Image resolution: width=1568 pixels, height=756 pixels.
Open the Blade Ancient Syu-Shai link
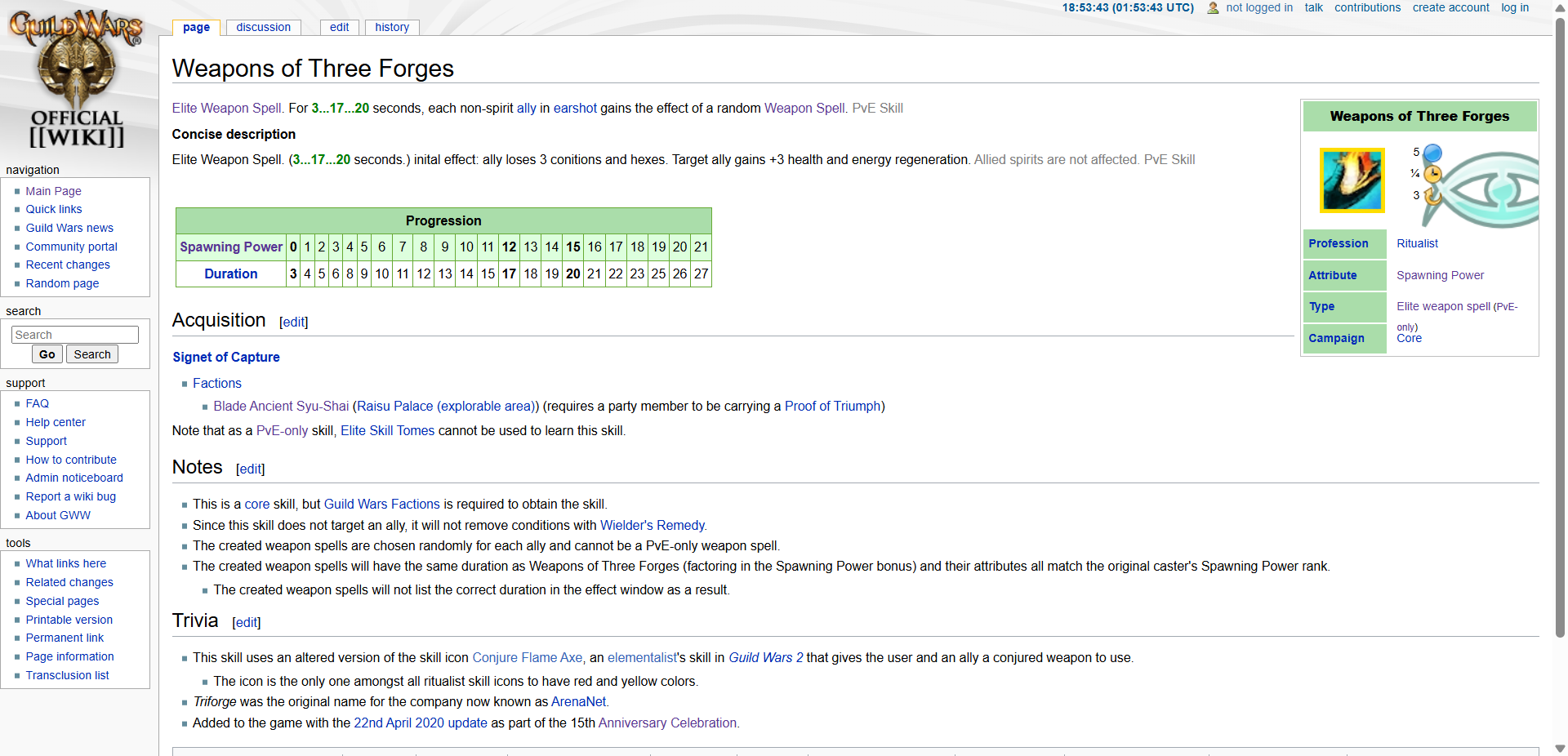281,406
